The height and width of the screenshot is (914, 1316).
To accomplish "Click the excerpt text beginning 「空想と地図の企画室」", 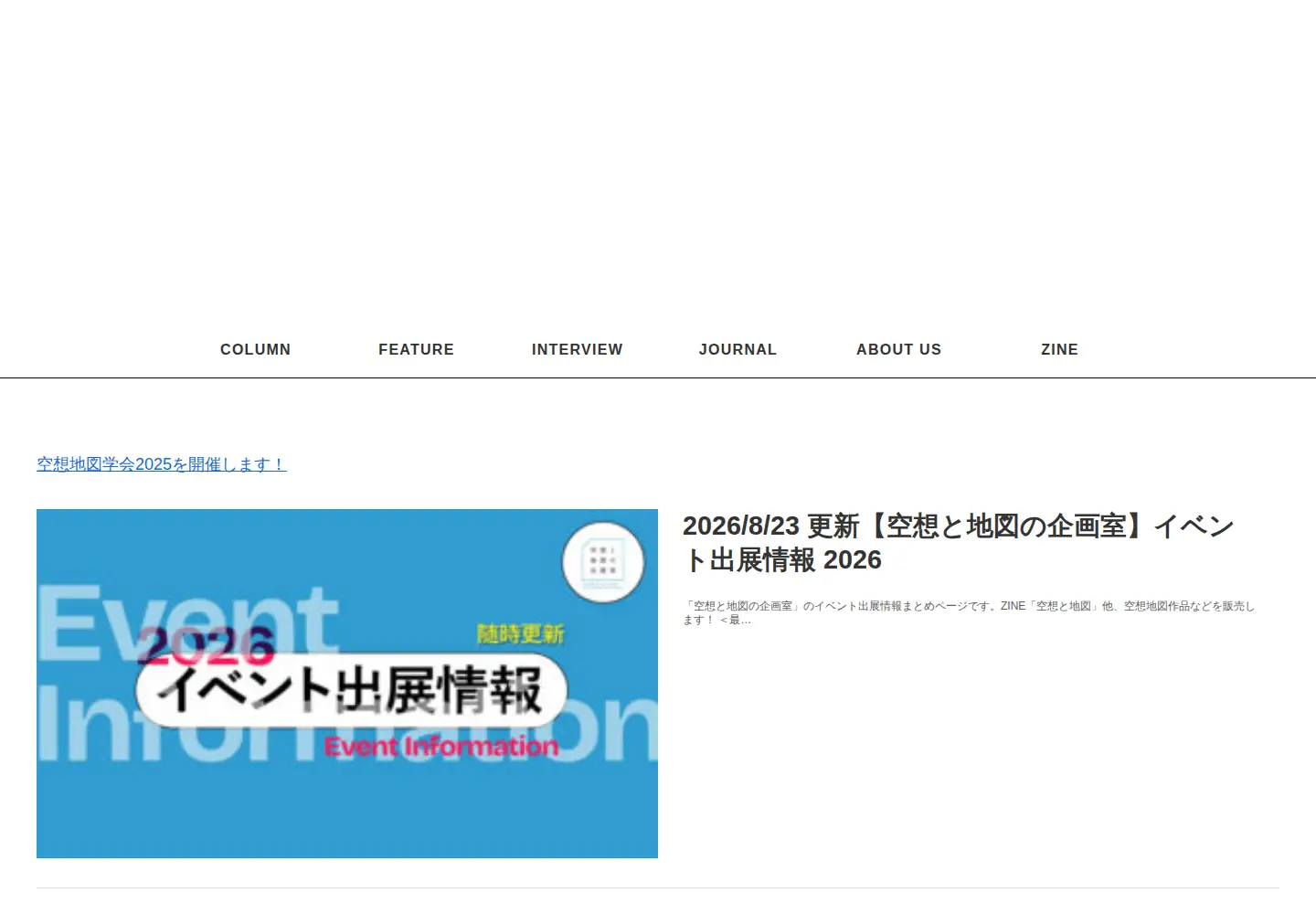I will (969, 612).
